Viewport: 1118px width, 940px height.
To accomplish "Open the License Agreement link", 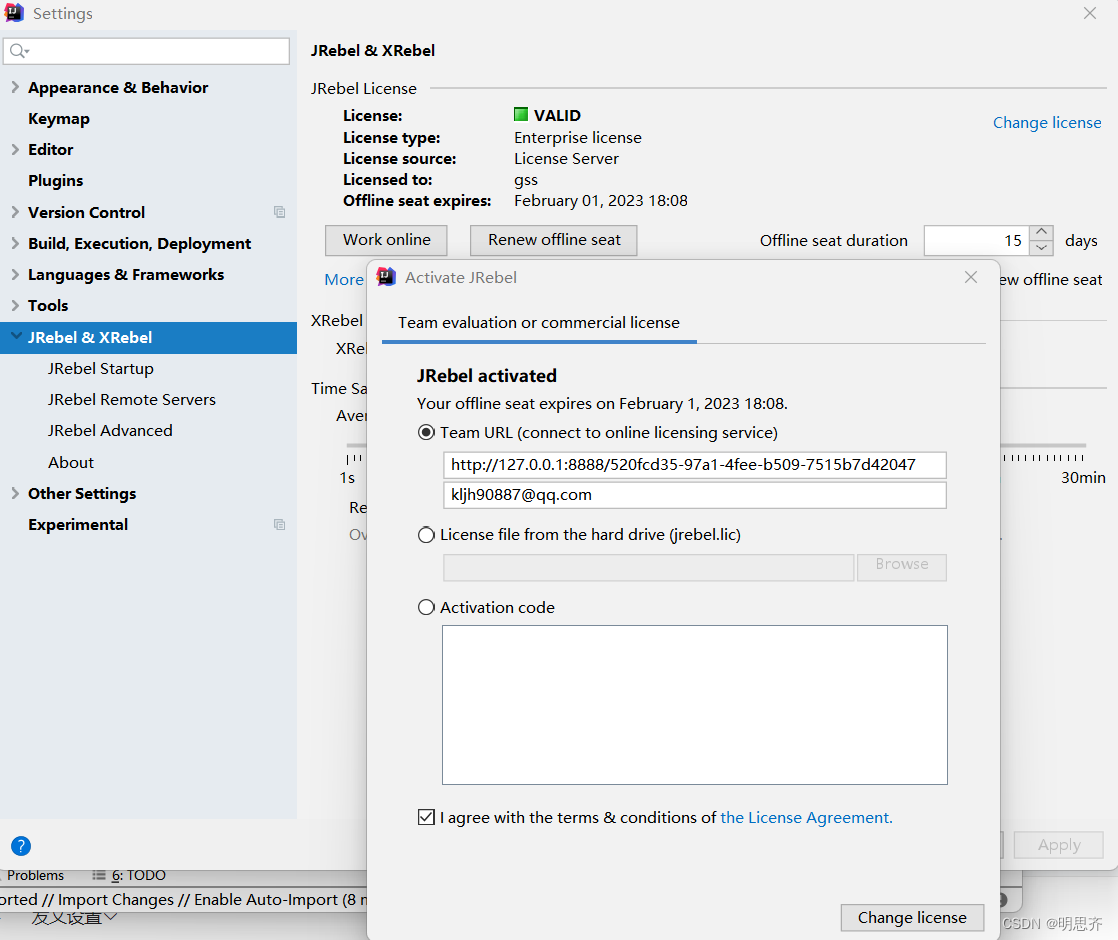I will click(806, 817).
